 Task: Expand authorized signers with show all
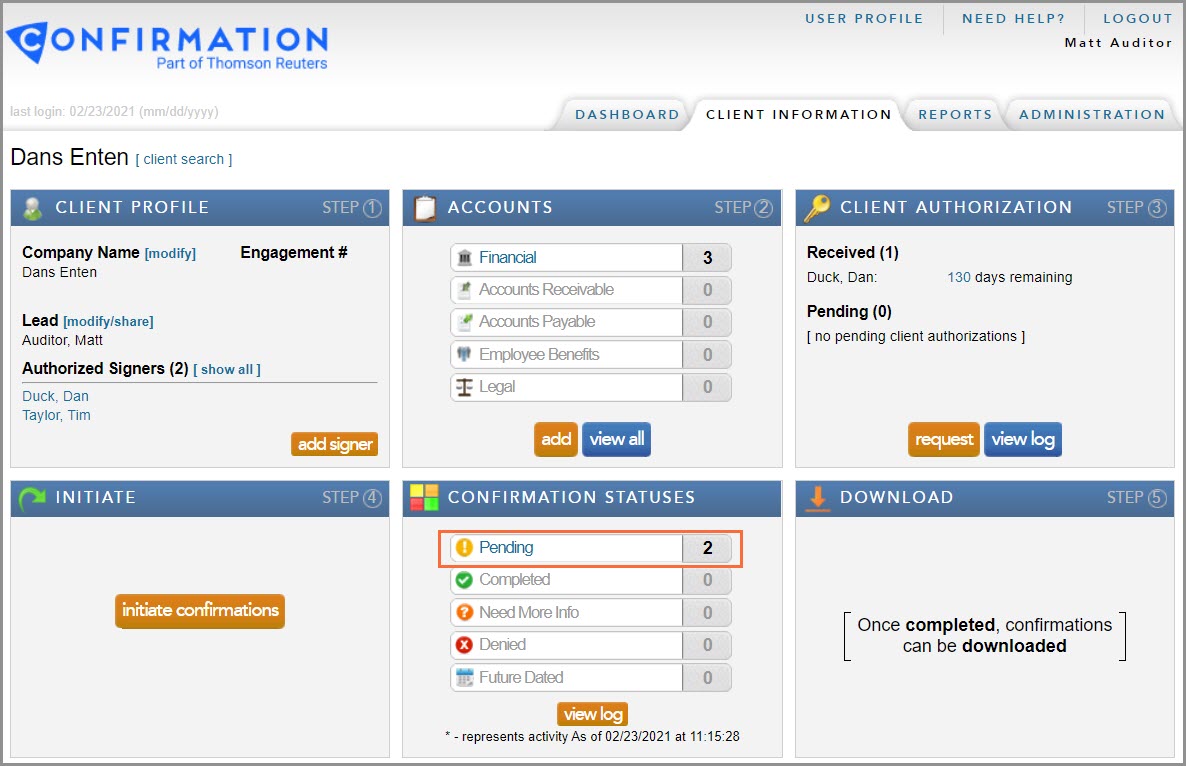point(227,369)
